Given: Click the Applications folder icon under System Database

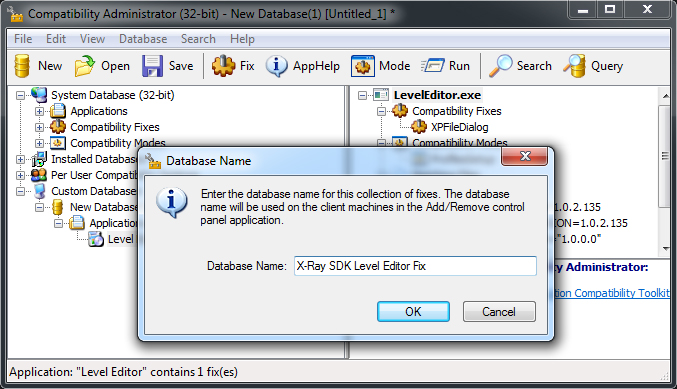Looking at the screenshot, I should click(x=57, y=111).
